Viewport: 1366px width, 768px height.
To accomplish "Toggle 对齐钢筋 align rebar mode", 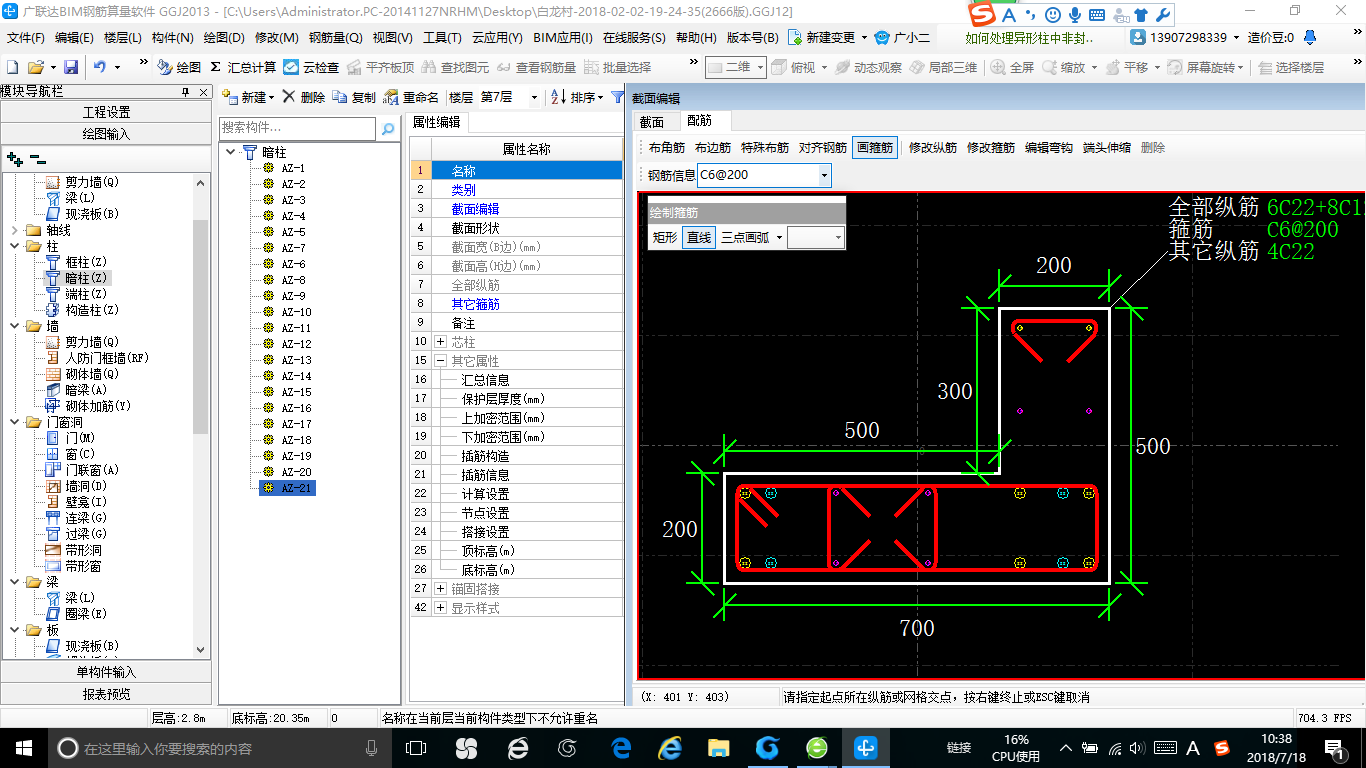I will point(823,147).
